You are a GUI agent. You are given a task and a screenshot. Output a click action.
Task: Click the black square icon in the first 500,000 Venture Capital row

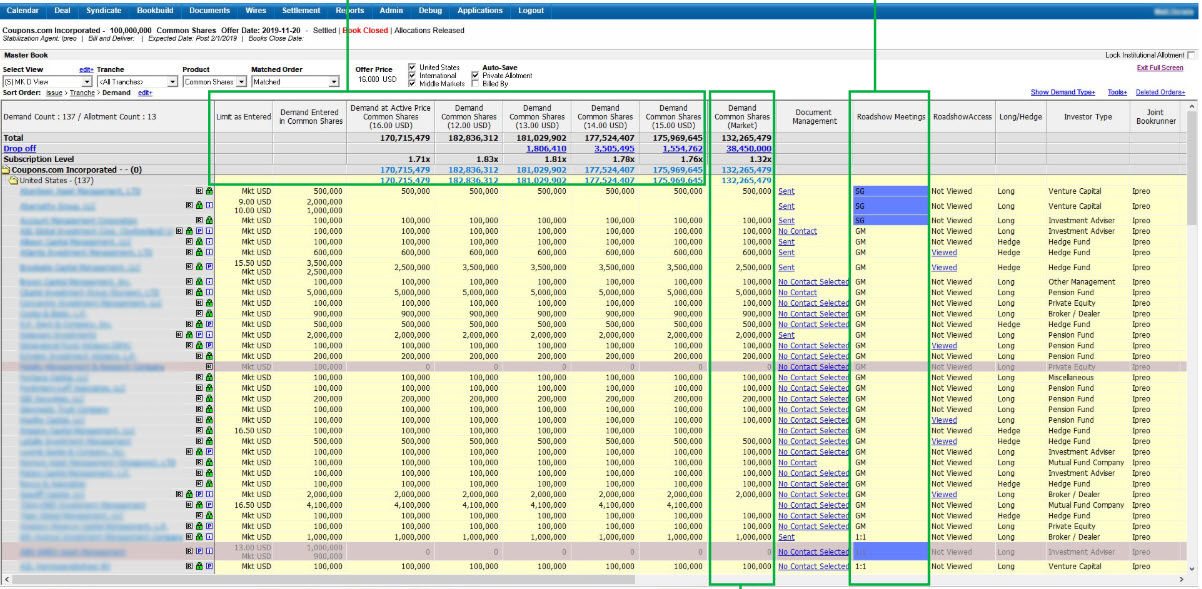(x=199, y=190)
